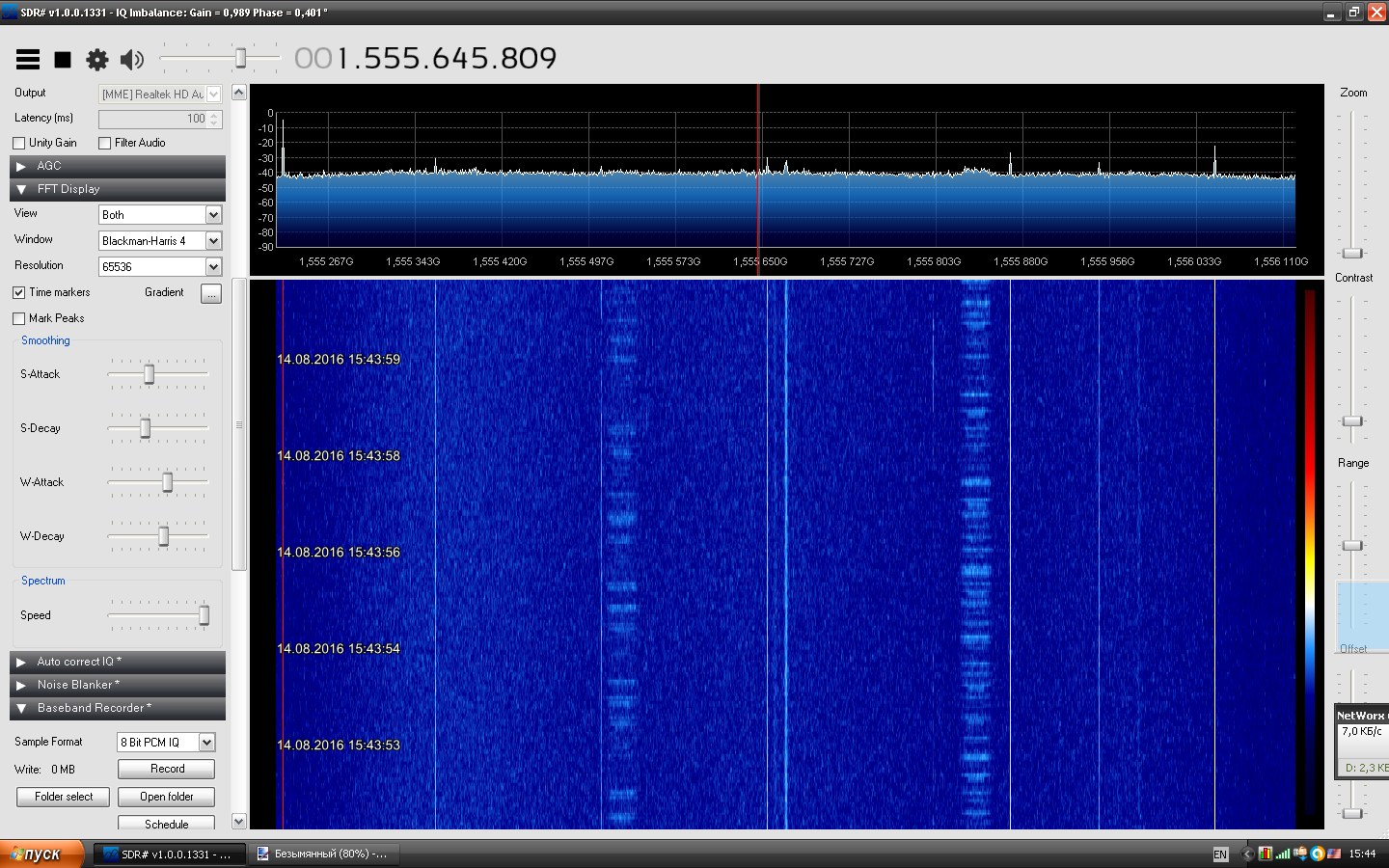
Task: Click the frequency display 1.555.645.809
Action: point(425,58)
